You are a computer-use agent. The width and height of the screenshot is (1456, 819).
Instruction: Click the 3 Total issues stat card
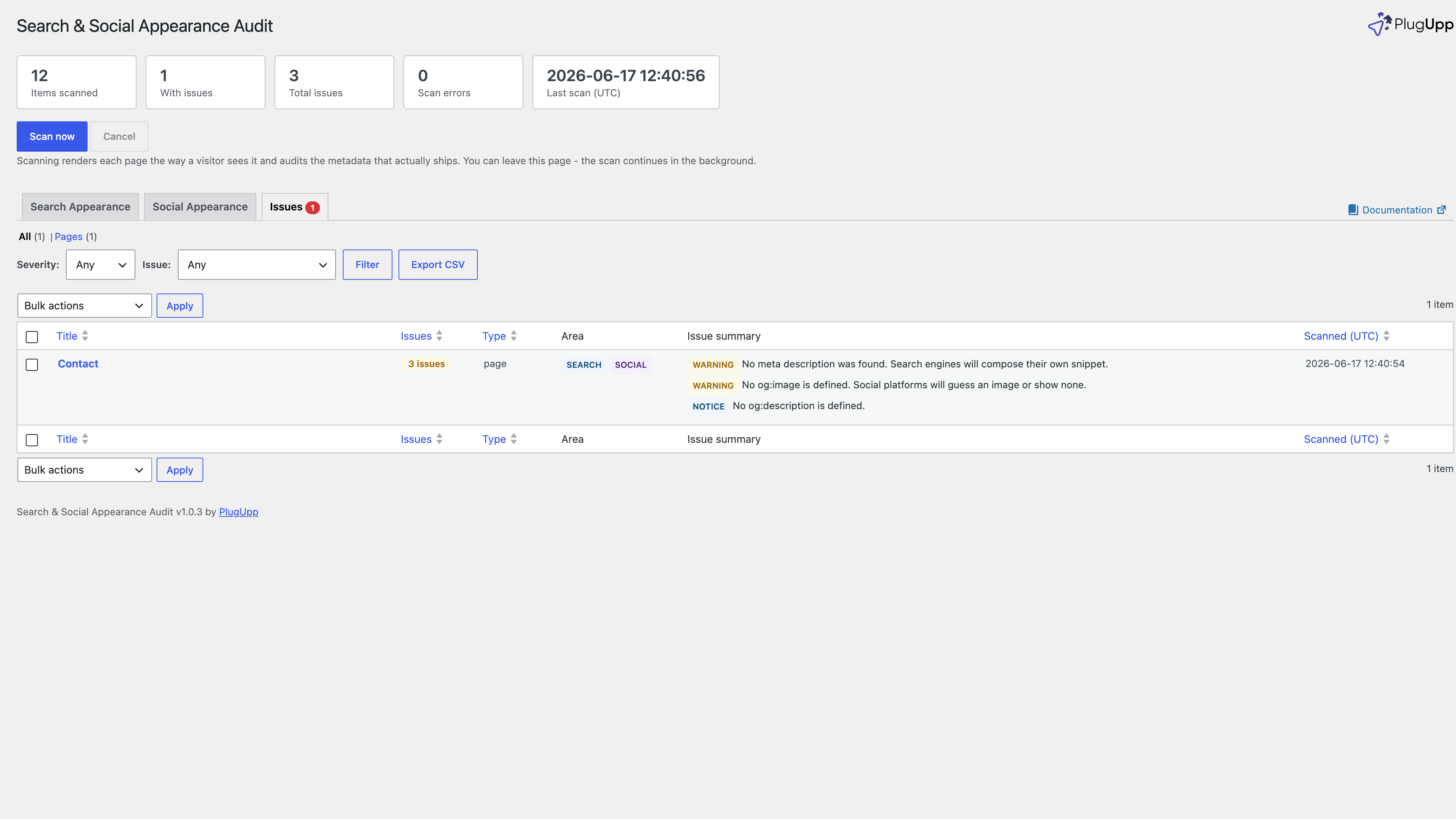334,82
